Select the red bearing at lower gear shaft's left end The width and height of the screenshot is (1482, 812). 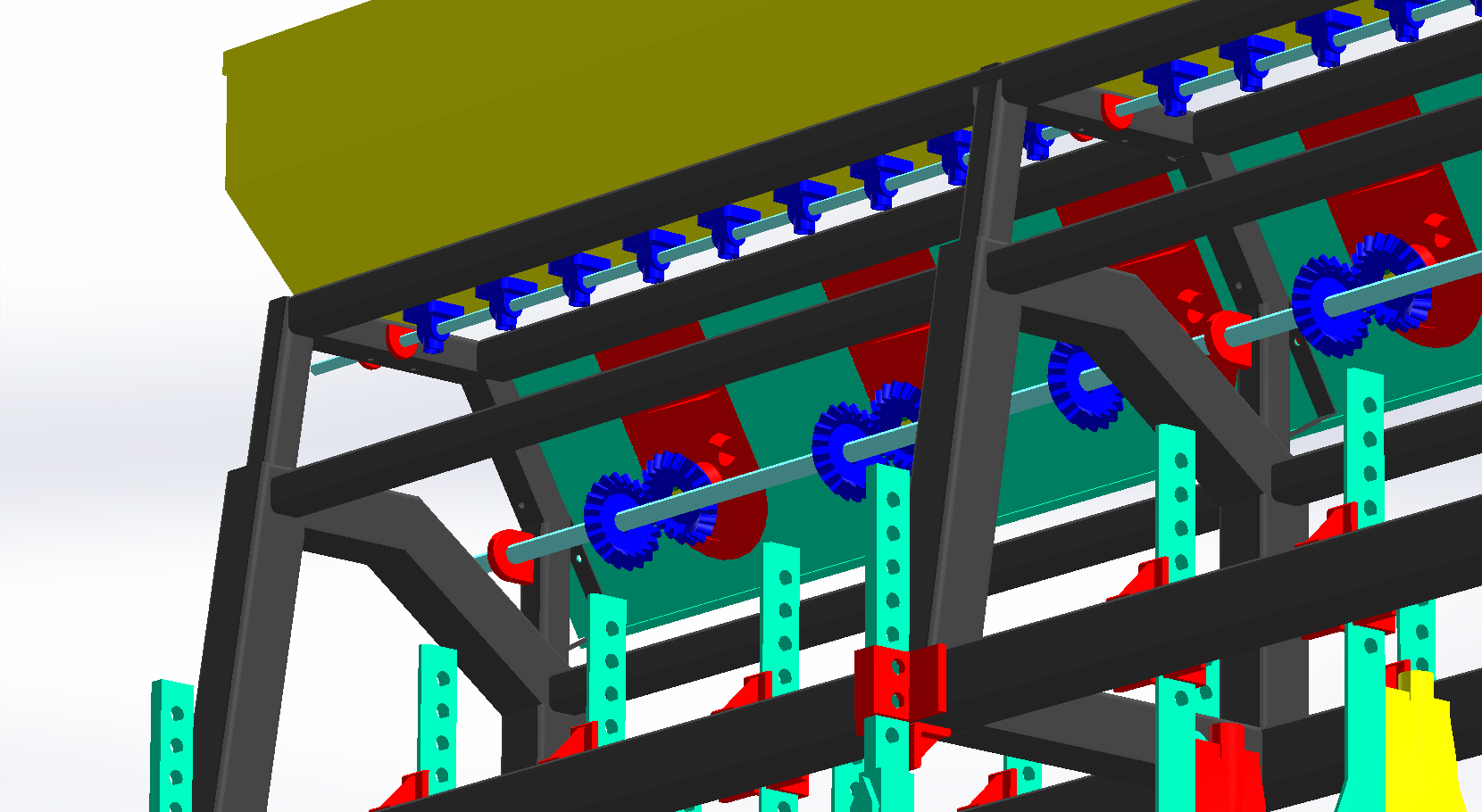click(x=512, y=557)
